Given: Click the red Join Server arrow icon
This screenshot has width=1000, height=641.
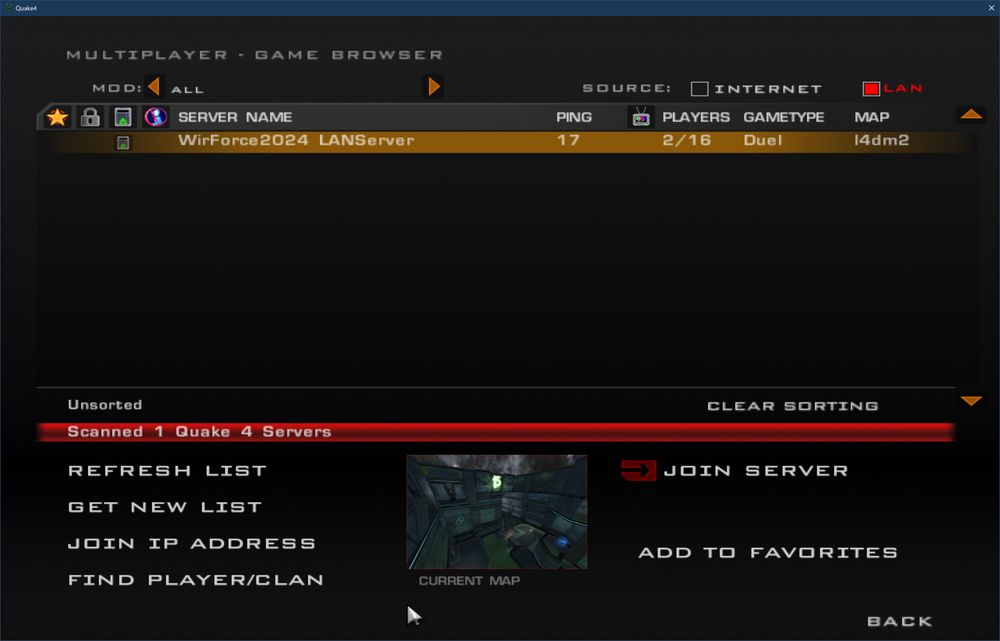Looking at the screenshot, I should point(638,471).
